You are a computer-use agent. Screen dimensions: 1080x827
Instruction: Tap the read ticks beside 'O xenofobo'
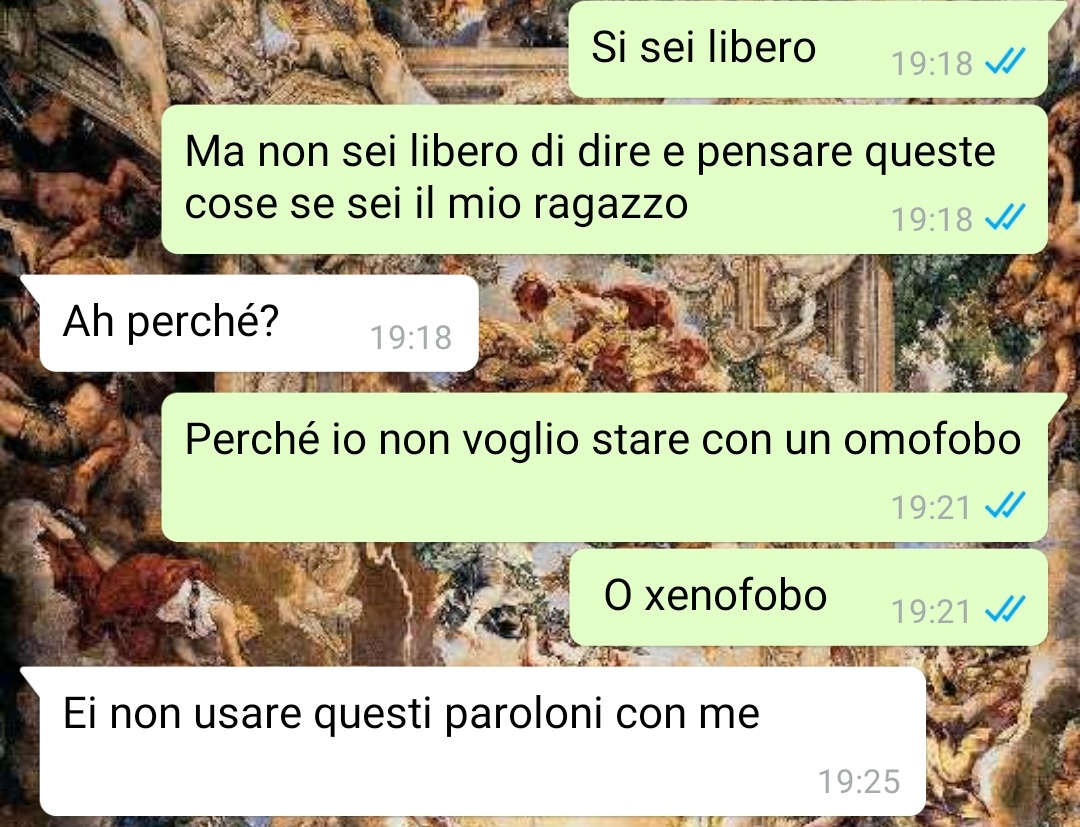pyautogui.click(x=1005, y=609)
